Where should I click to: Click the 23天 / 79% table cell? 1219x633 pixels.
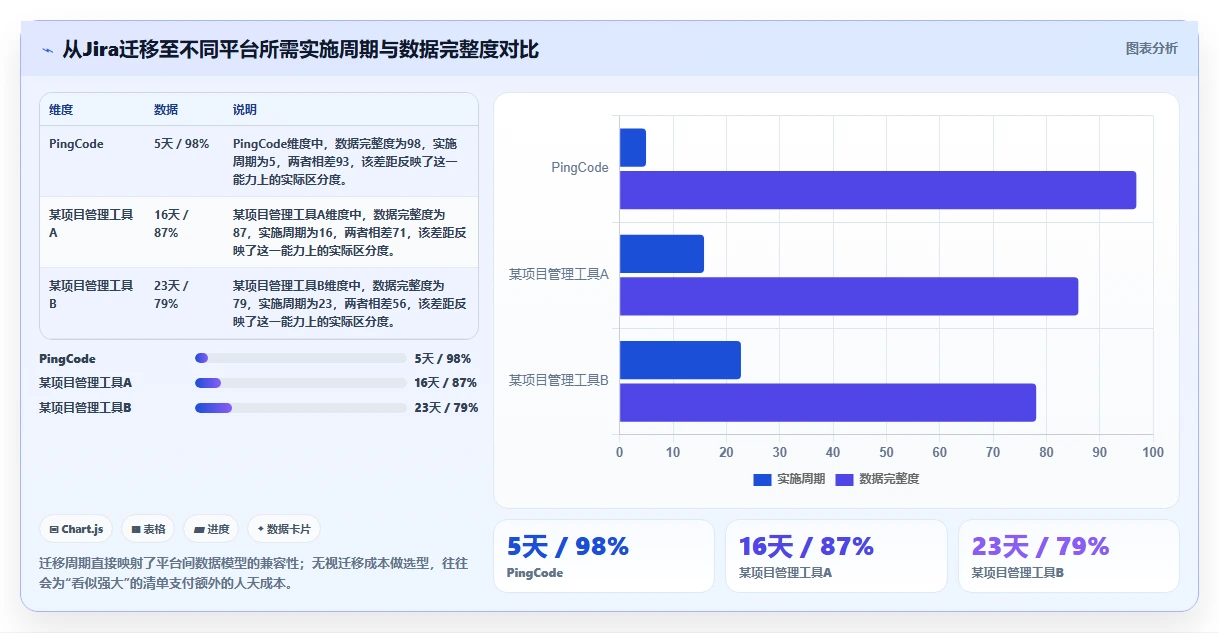tap(171, 294)
